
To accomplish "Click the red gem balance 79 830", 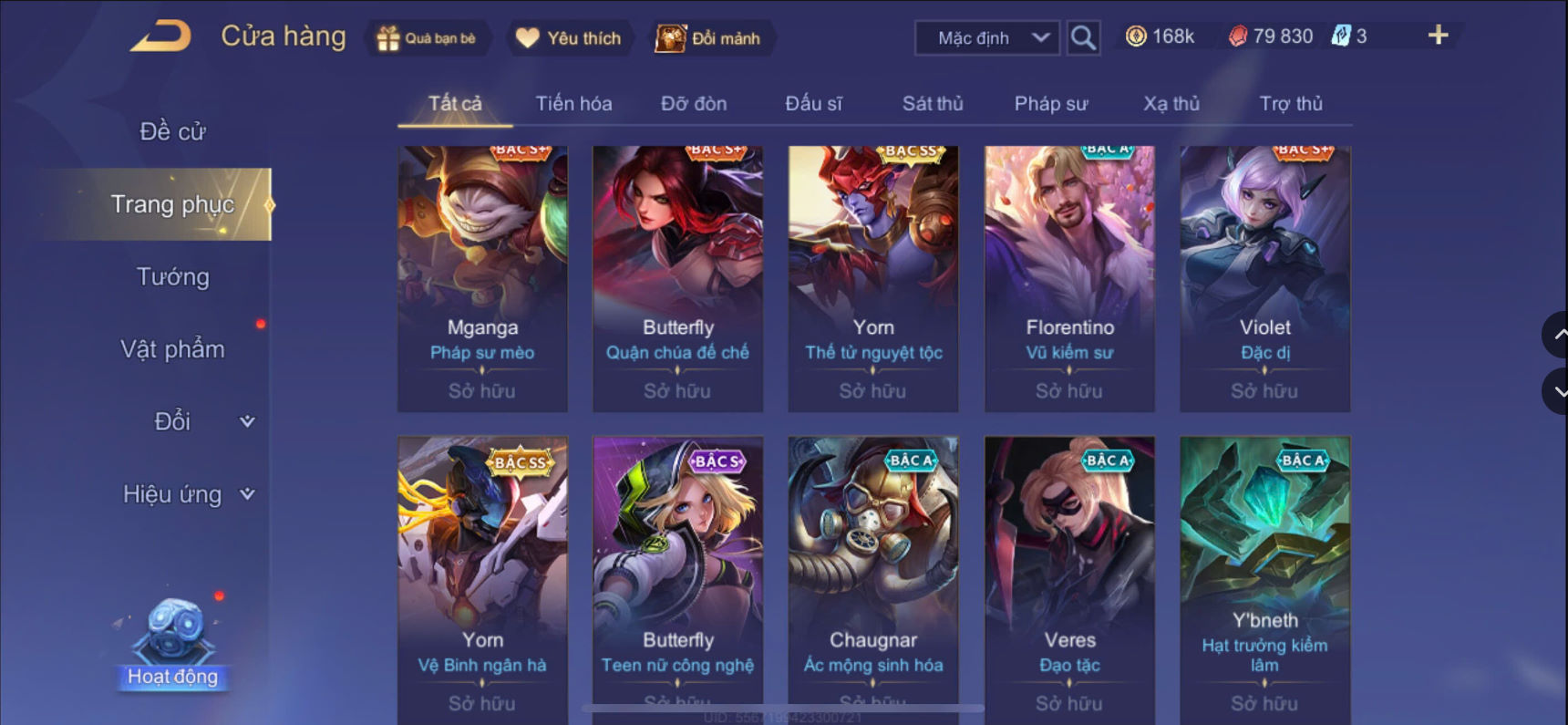I will point(1271,36).
